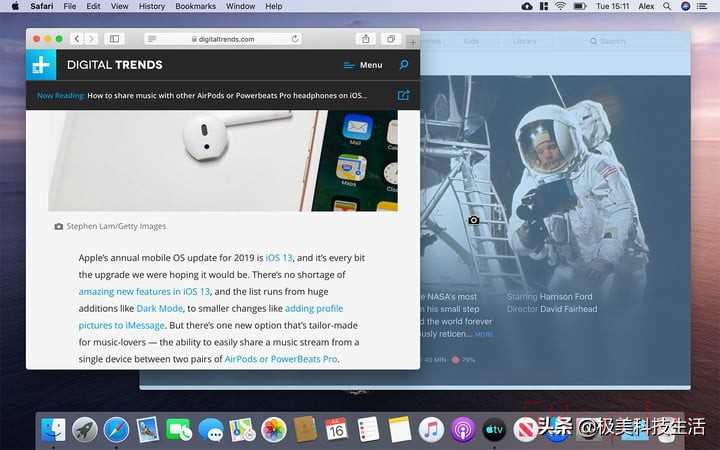Click the Safari share button in toolbar
720x450 pixels.
click(x=366, y=39)
